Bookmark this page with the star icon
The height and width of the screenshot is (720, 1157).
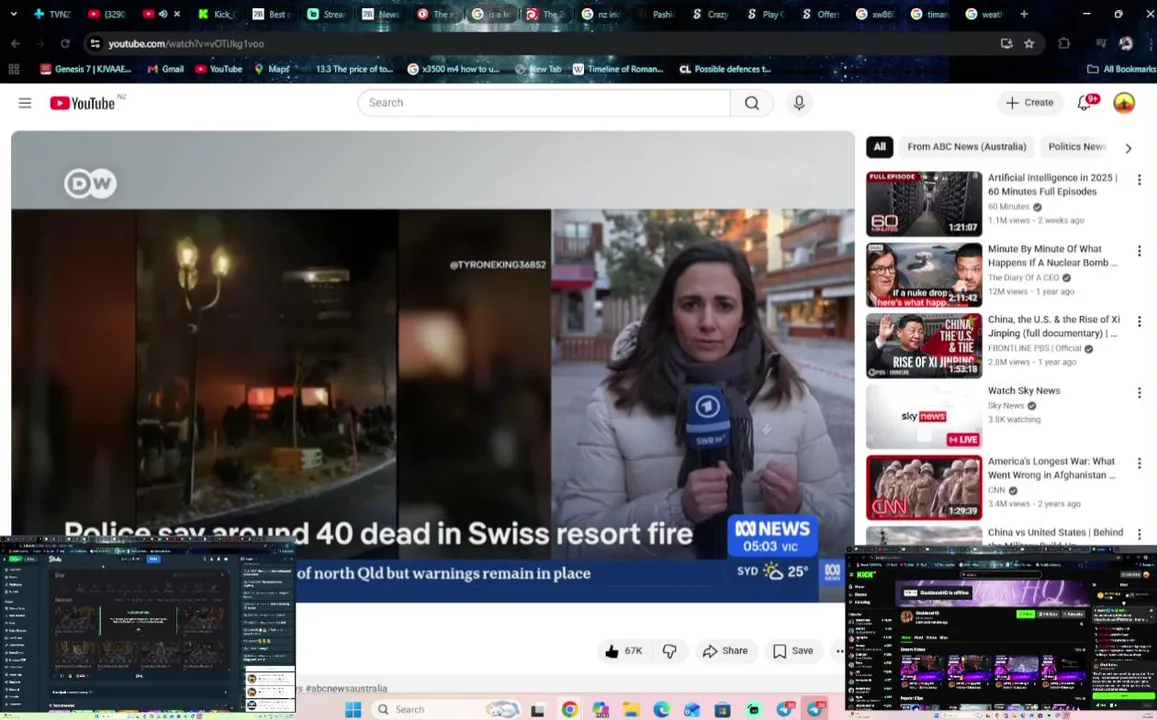click(x=1029, y=44)
